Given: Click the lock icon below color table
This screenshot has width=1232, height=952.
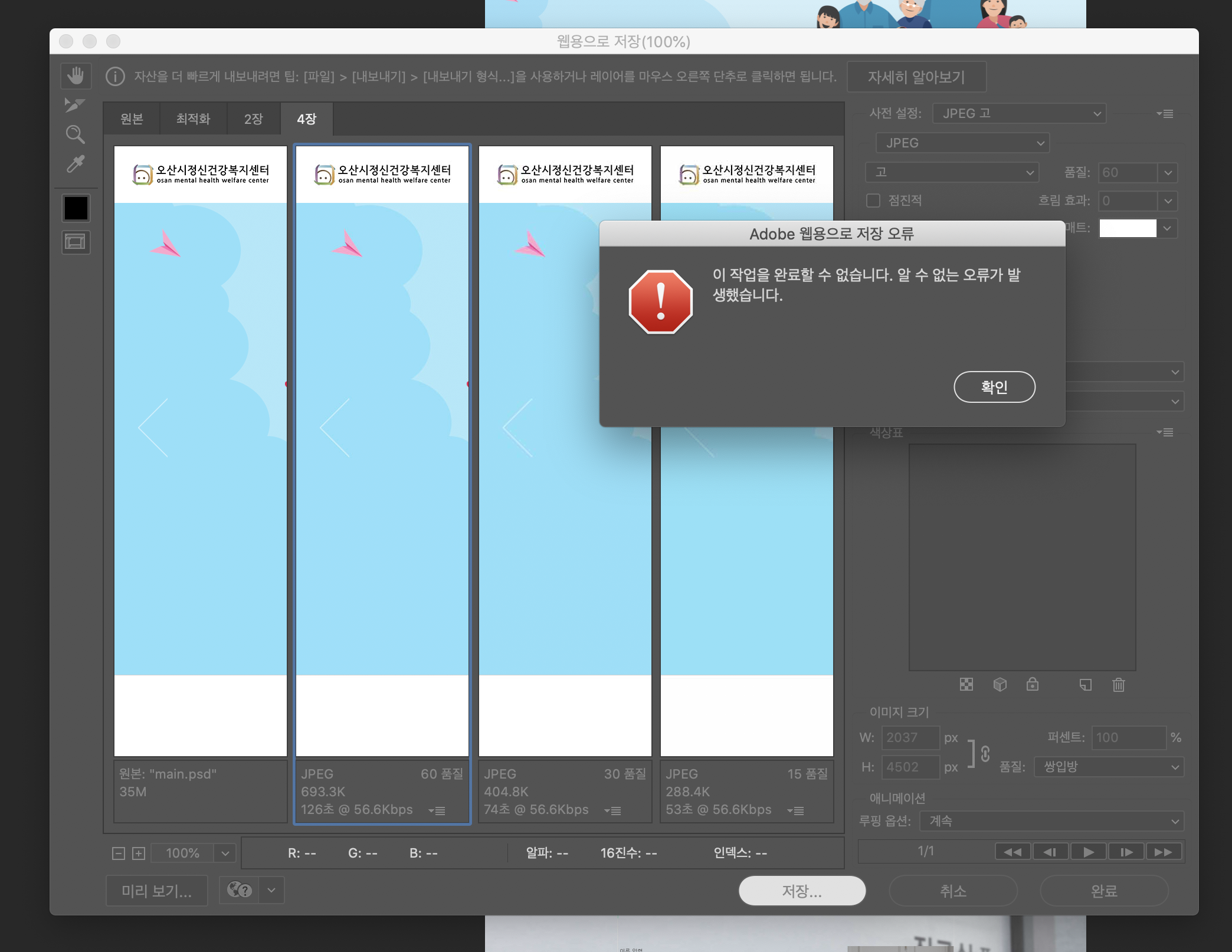Looking at the screenshot, I should [1032, 684].
